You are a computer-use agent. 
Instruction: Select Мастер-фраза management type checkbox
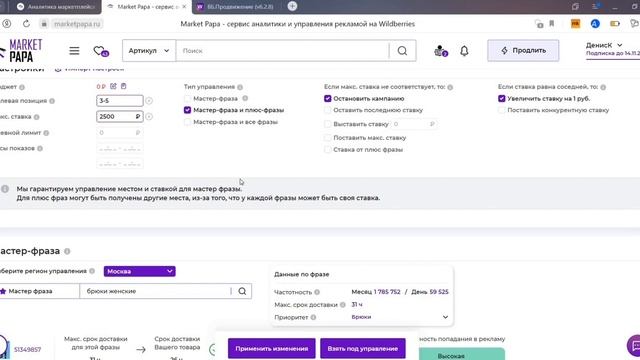tap(187, 98)
